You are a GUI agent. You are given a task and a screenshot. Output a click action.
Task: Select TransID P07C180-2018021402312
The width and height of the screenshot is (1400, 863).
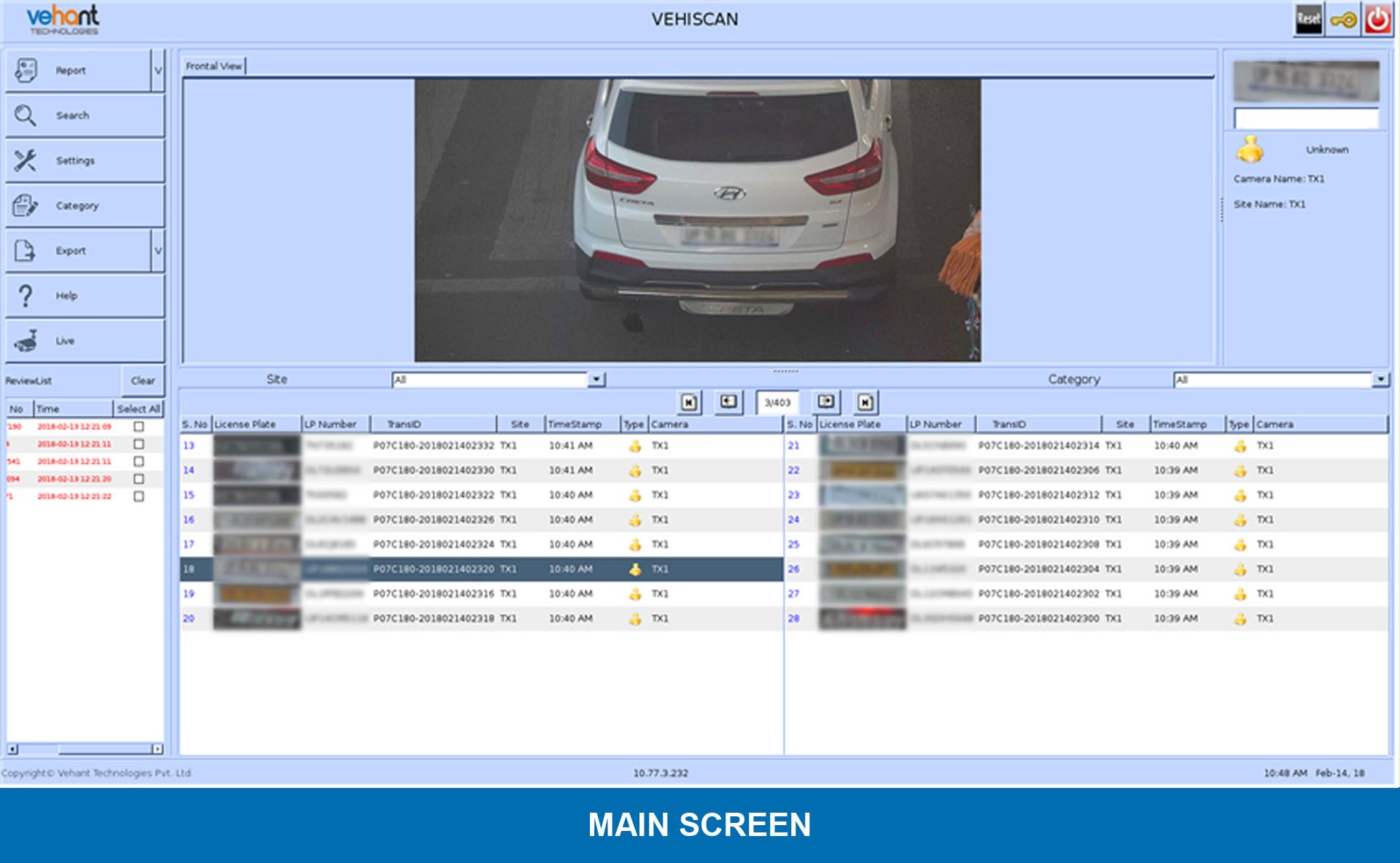(1038, 495)
